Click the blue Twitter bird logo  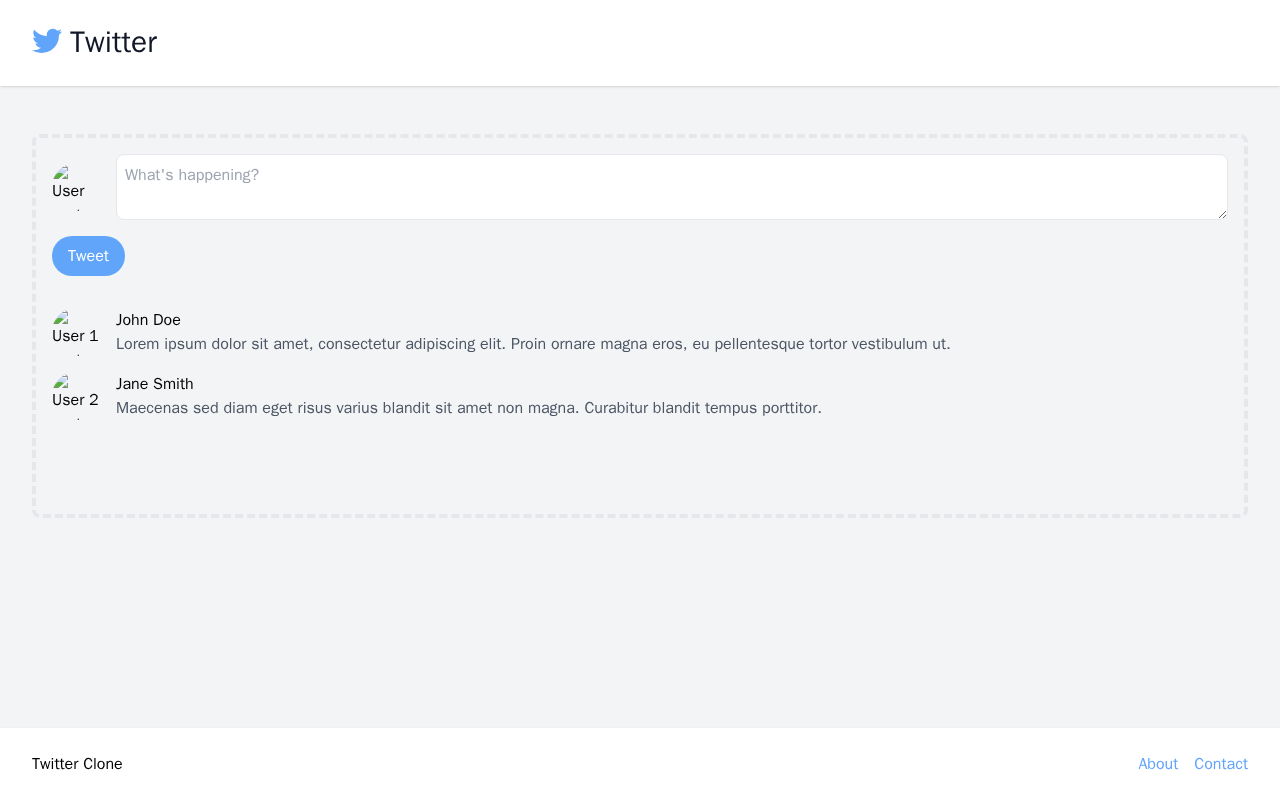(47, 41)
